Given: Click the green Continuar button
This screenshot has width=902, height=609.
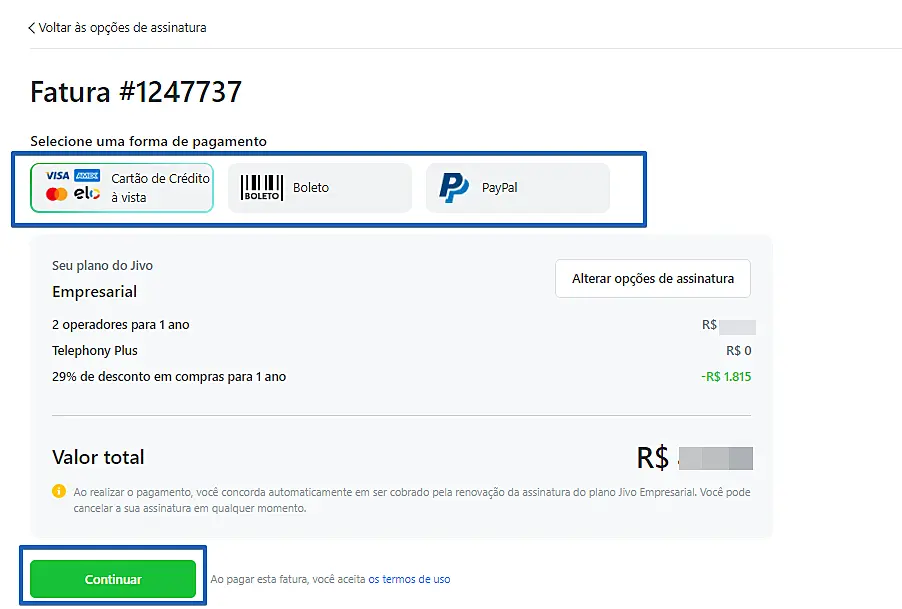Looking at the screenshot, I should point(113,579).
